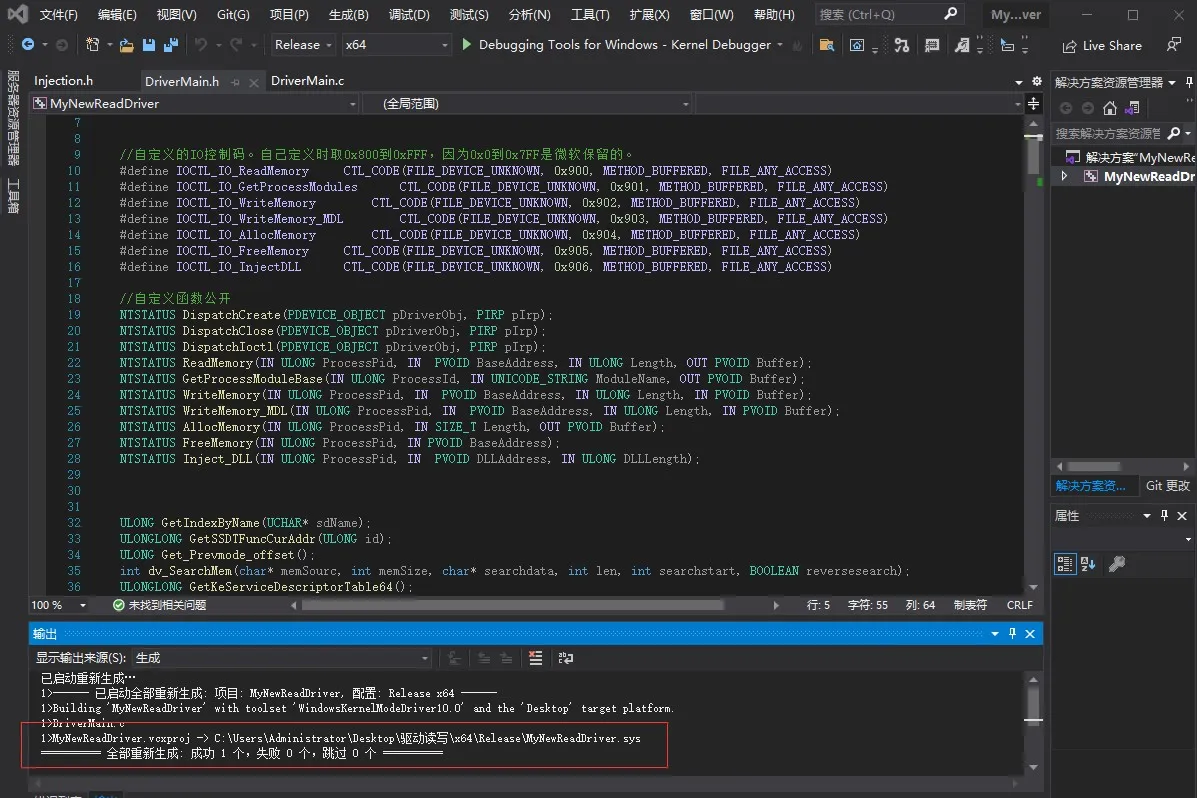The height and width of the screenshot is (798, 1197).
Task: Open the 调试(D) menu
Action: [x=409, y=15]
